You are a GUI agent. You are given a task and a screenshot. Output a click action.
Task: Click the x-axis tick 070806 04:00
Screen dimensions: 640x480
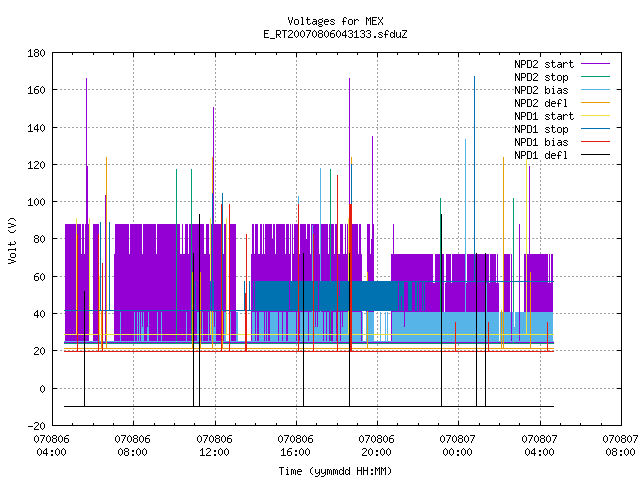(x=51, y=446)
